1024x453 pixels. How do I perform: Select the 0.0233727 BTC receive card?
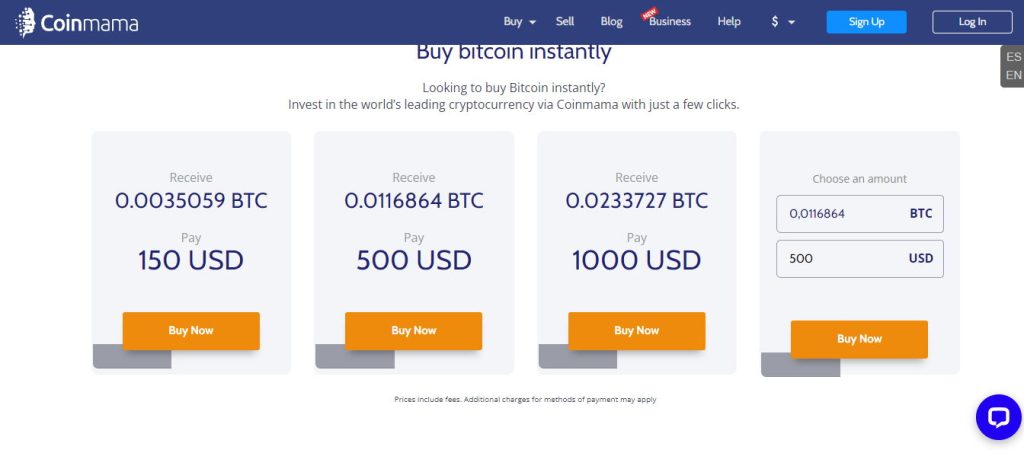point(636,253)
